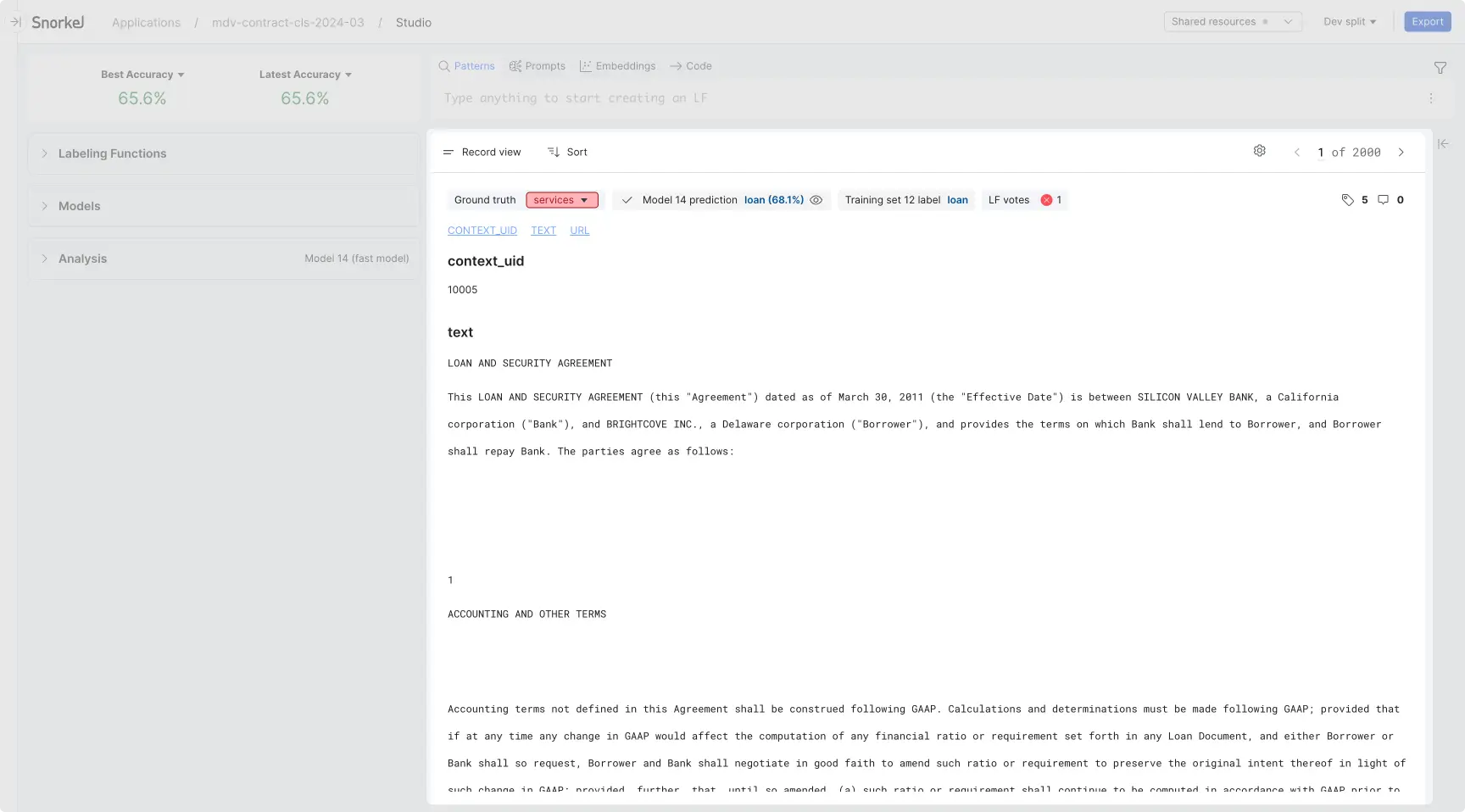Select the Studio breadcrumb

(414, 23)
